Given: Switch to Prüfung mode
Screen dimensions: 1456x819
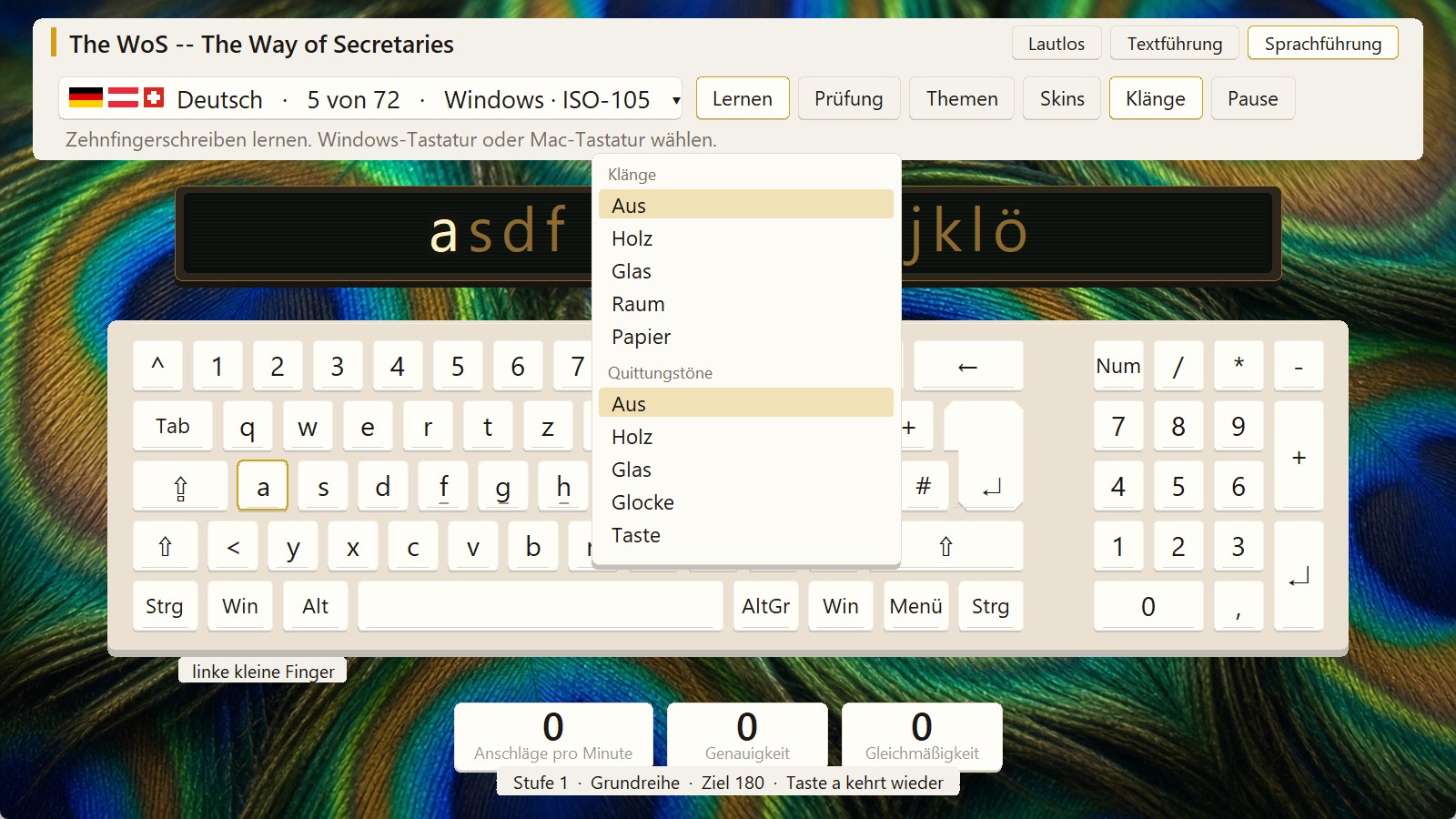Looking at the screenshot, I should point(849,98).
